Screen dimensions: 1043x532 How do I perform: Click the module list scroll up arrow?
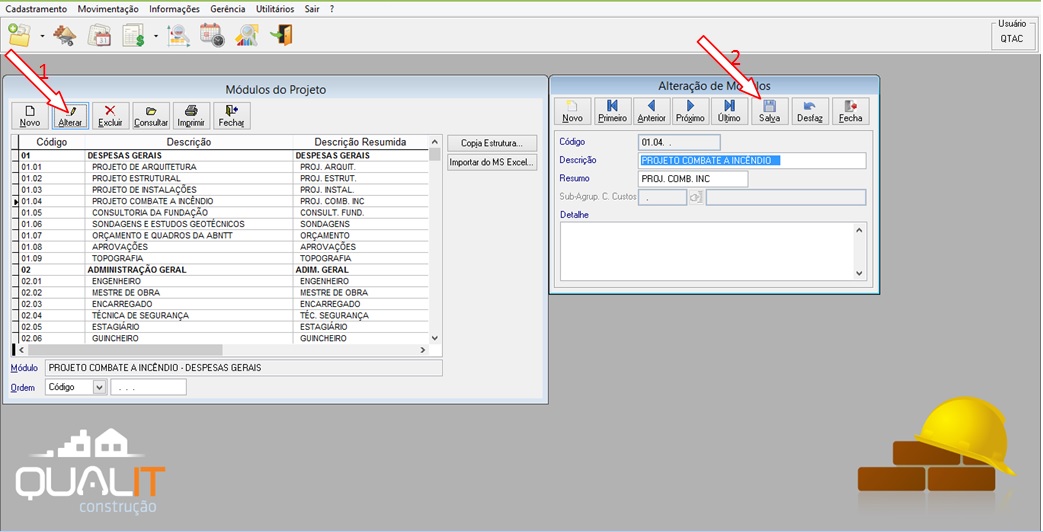[435, 142]
